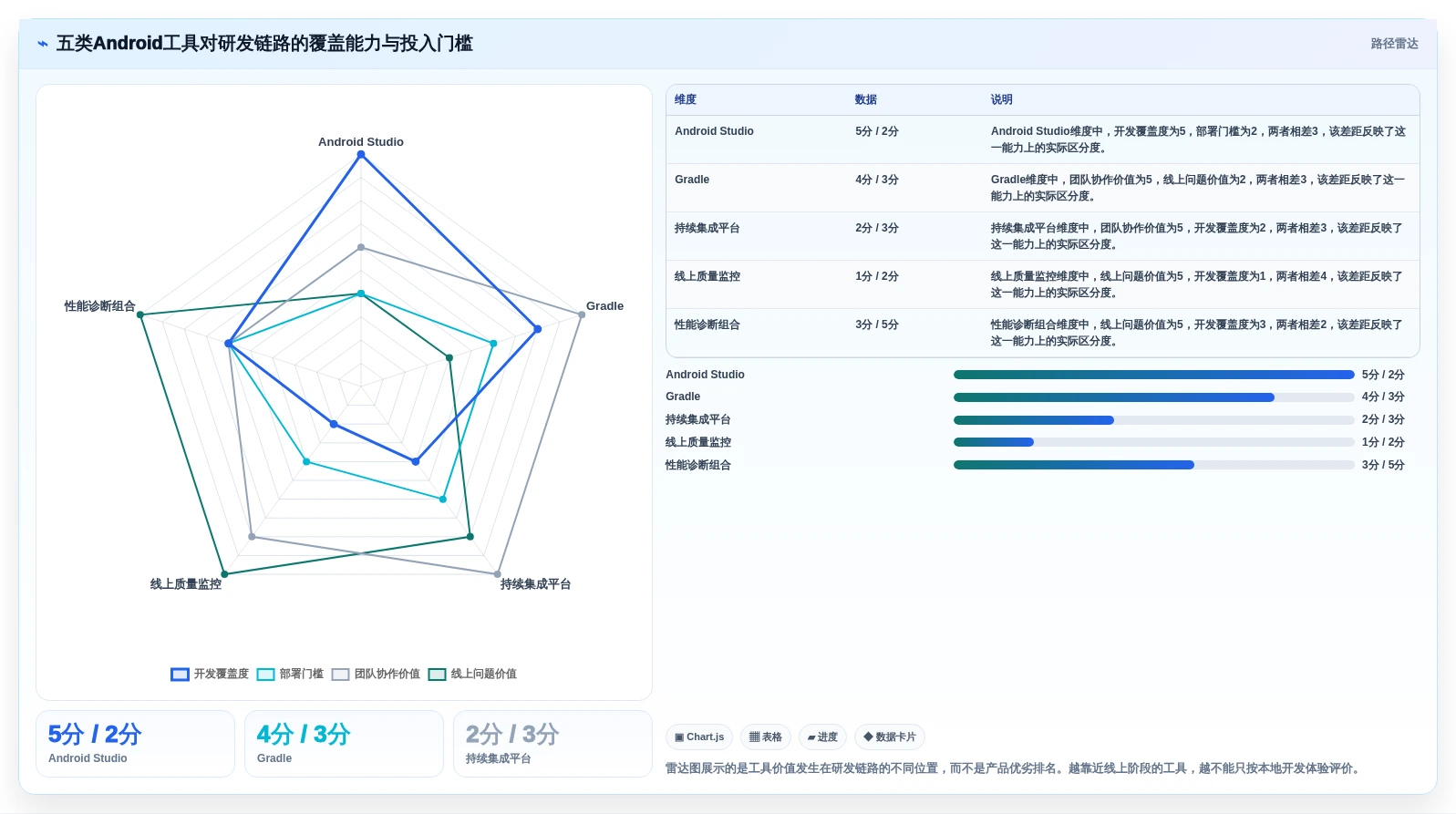This screenshot has height=814, width=1456.
Task: Open the 4分 / 3分 Gradle card
Action: tap(344, 744)
